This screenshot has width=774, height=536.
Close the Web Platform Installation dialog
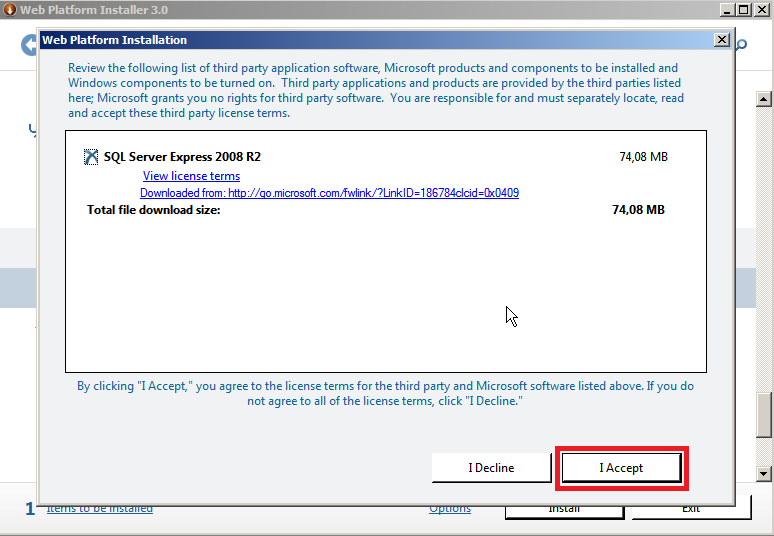point(722,40)
